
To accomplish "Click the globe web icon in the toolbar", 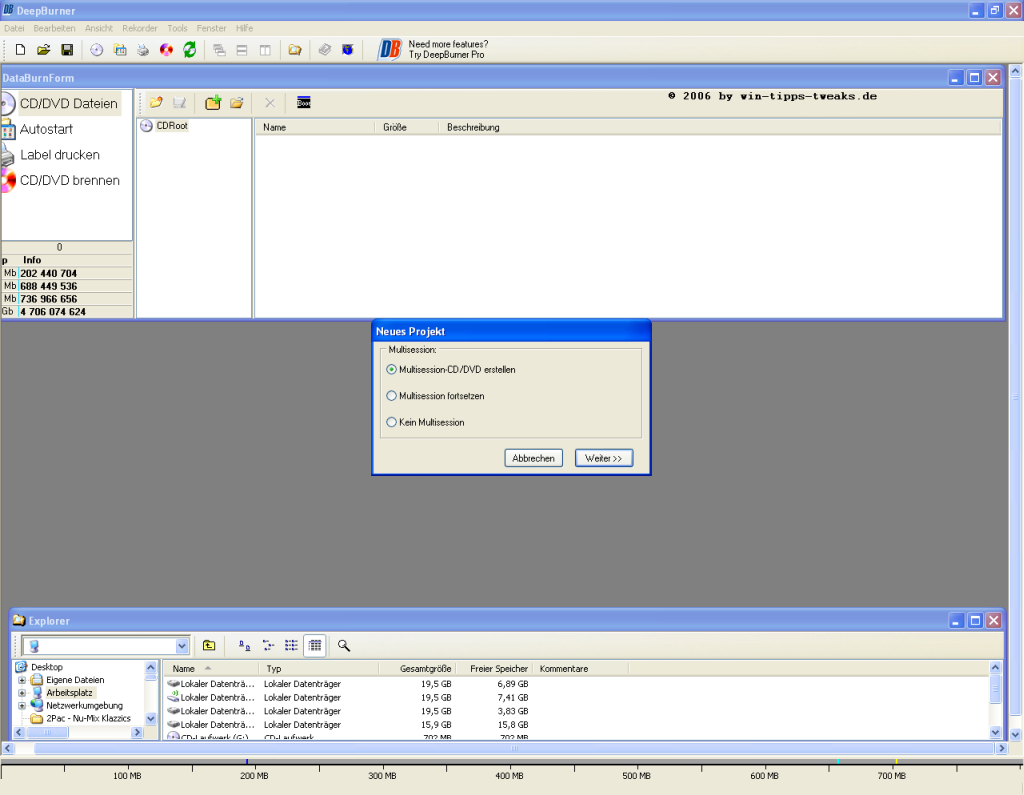I will tap(347, 50).
